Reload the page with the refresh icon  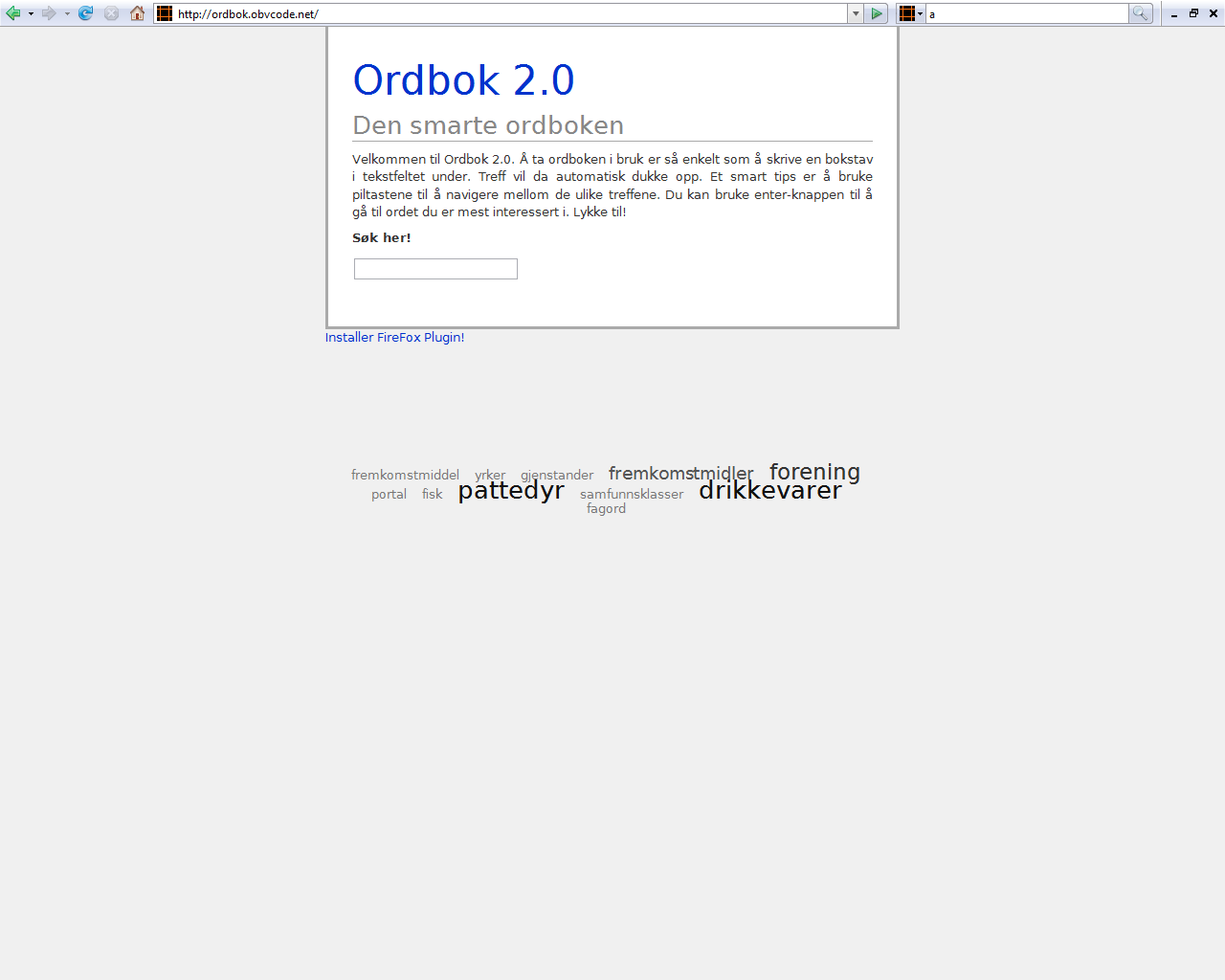click(86, 13)
